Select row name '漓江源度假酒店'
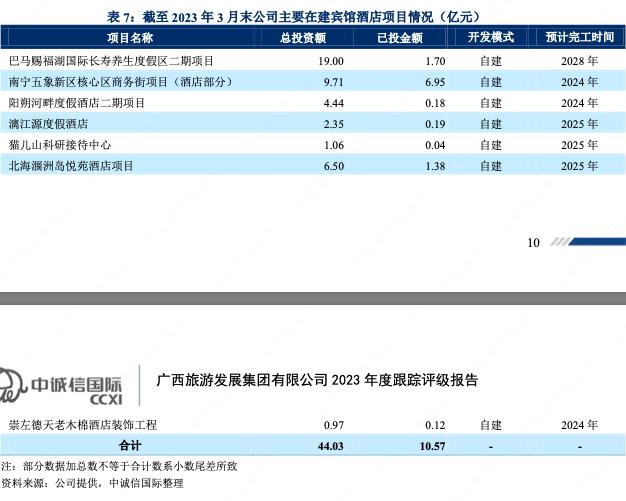This screenshot has height=501, width=626. pyautogui.click(x=48, y=124)
